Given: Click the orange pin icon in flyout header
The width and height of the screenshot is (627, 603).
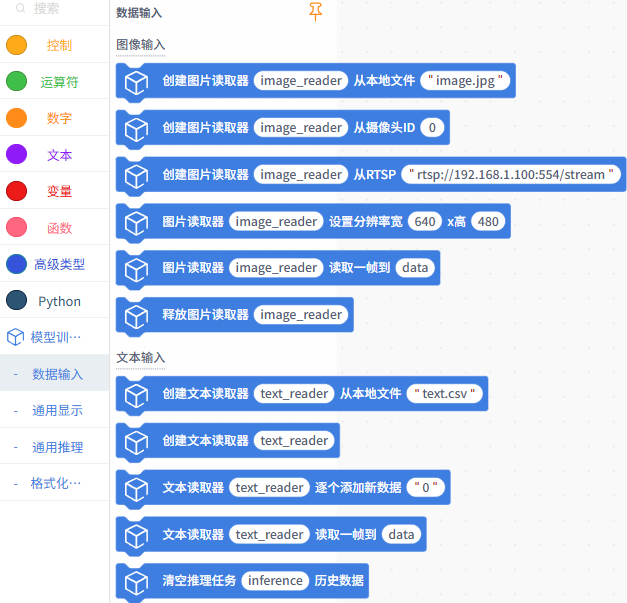Looking at the screenshot, I should 316,11.
